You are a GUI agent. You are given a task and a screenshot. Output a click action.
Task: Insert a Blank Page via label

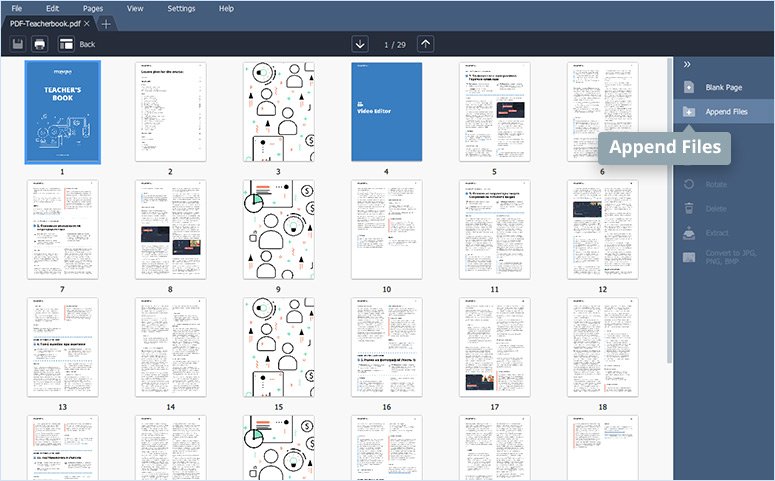pos(724,87)
